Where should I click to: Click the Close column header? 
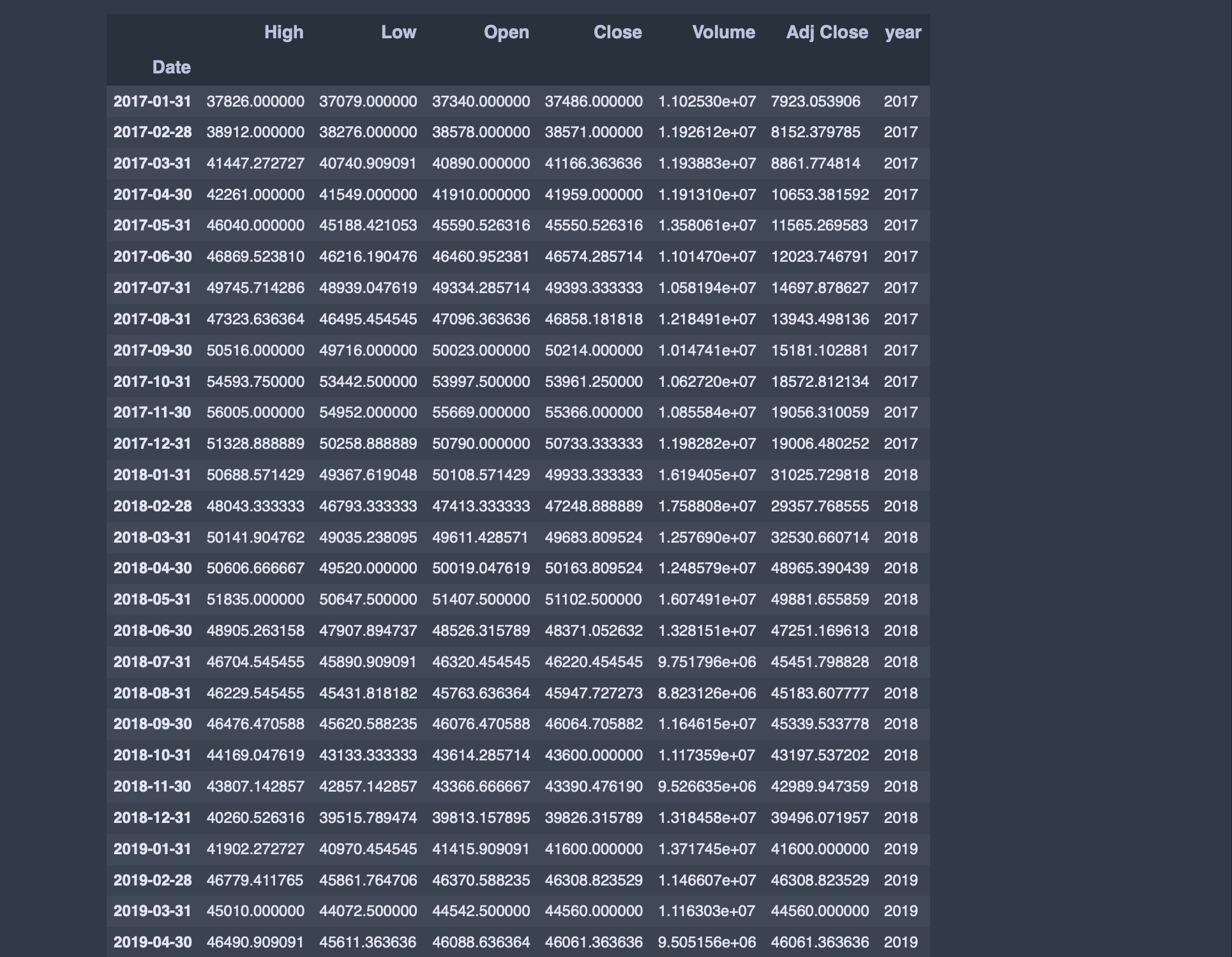pos(617,33)
